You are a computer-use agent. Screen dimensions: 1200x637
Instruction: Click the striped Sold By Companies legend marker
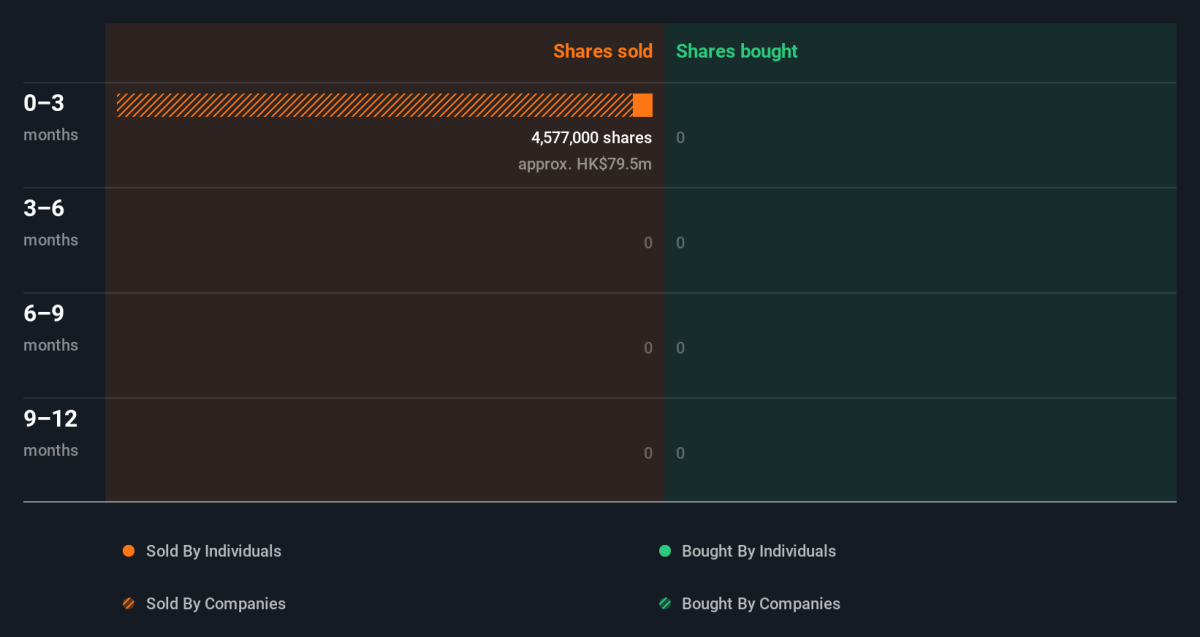[128, 604]
